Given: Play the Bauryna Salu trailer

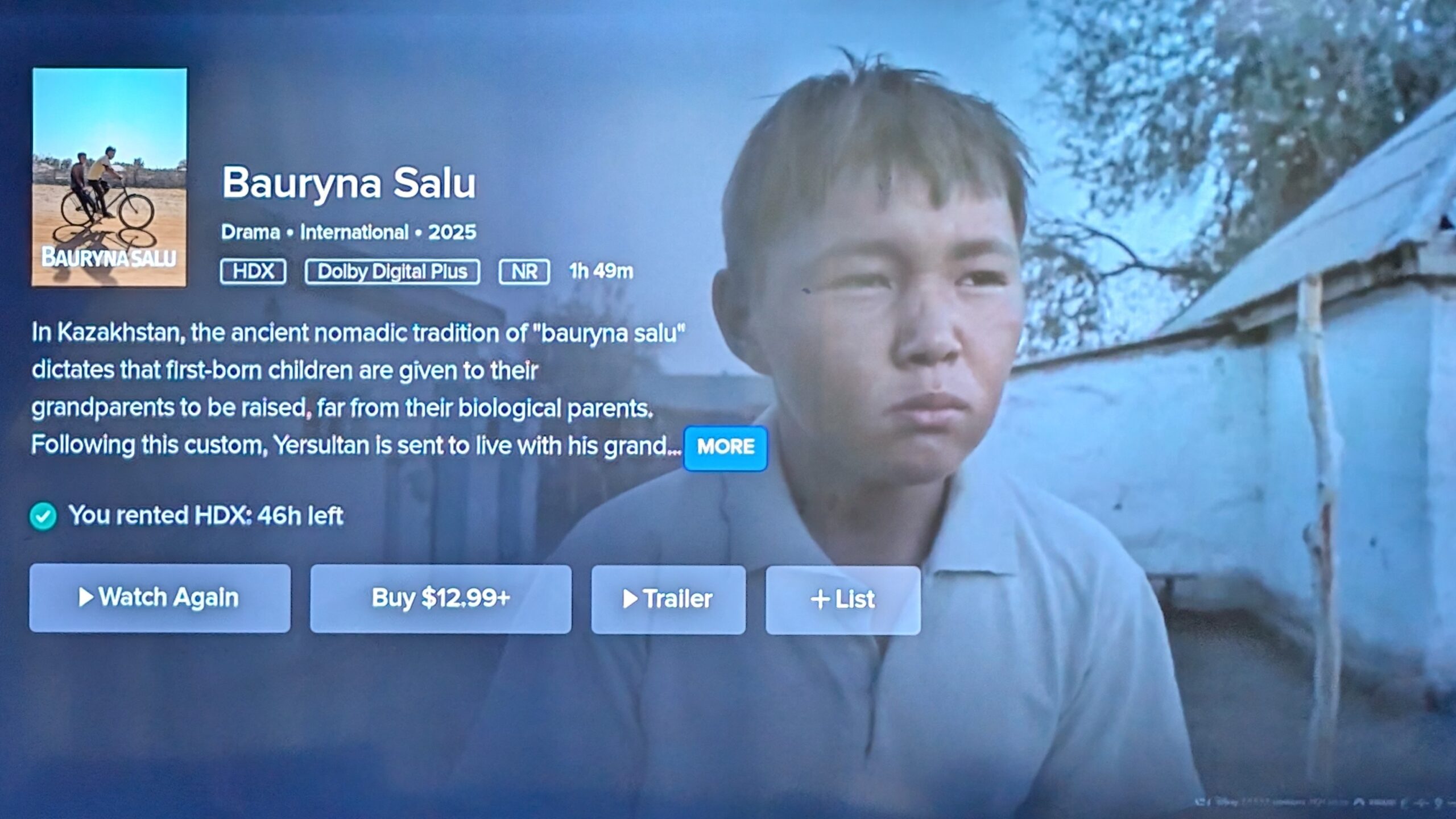Looking at the screenshot, I should (x=668, y=599).
